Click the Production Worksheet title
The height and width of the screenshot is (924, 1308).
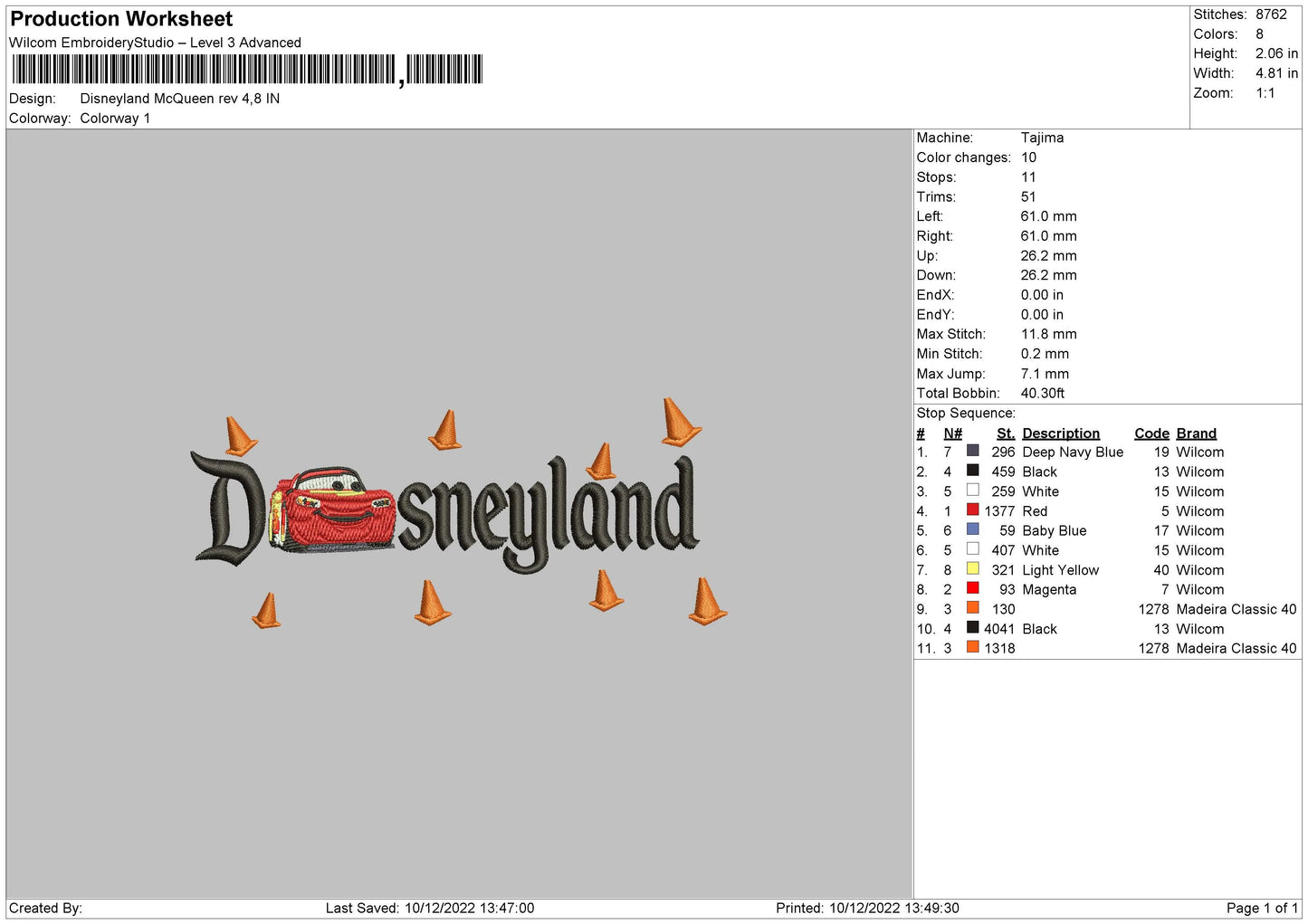pos(121,19)
